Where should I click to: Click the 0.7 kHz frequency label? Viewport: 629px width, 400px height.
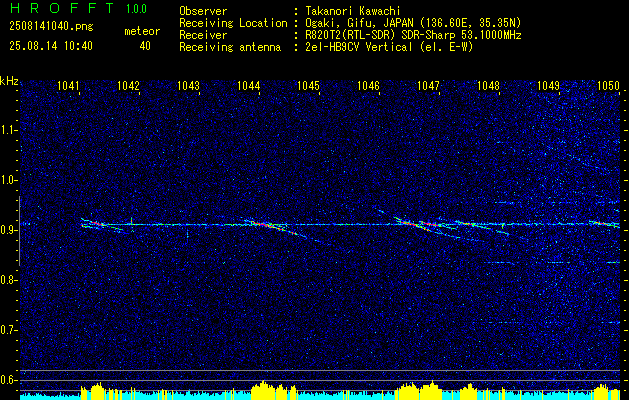9,330
